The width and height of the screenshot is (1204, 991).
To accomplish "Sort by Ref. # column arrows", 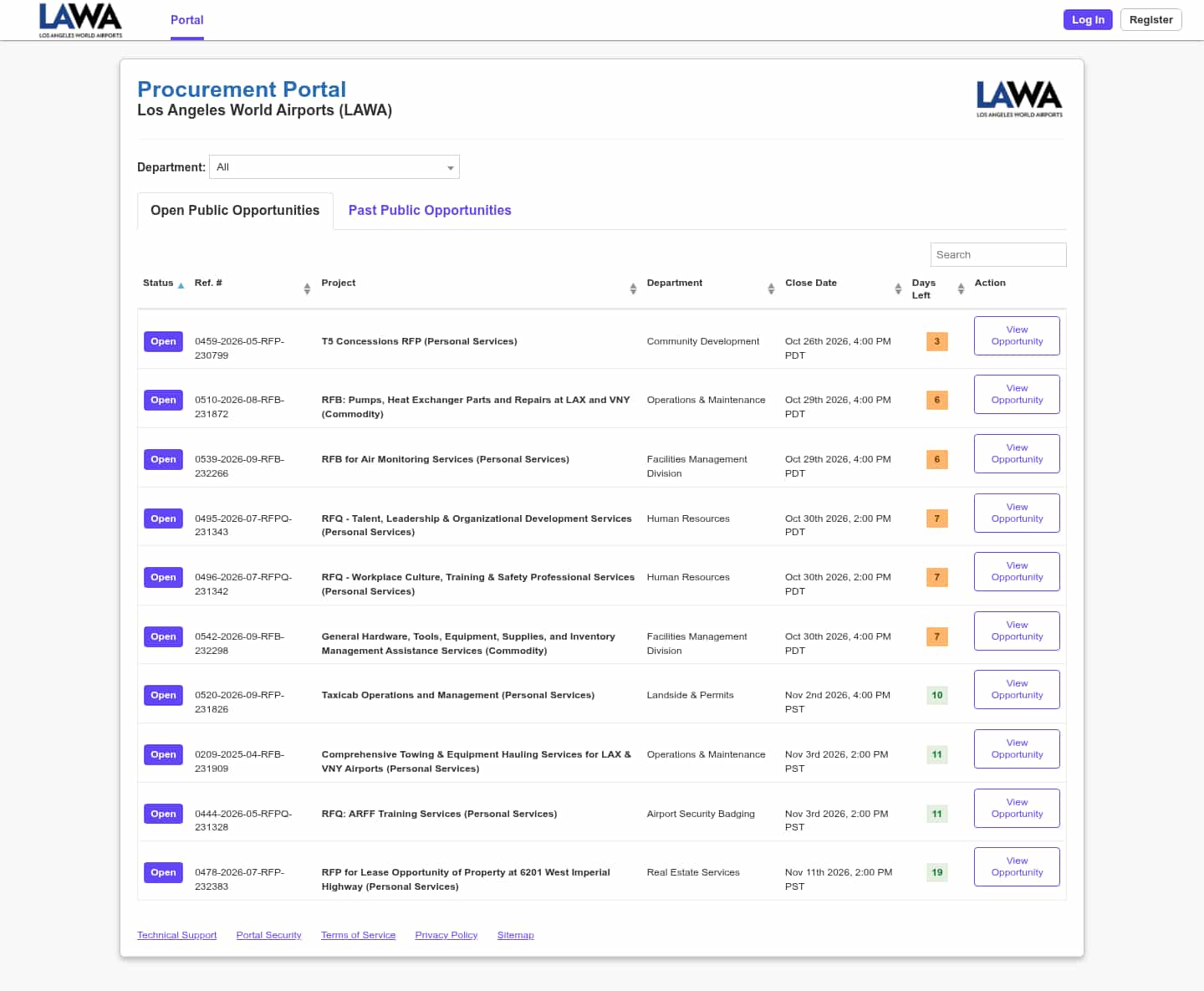I will coord(307,289).
